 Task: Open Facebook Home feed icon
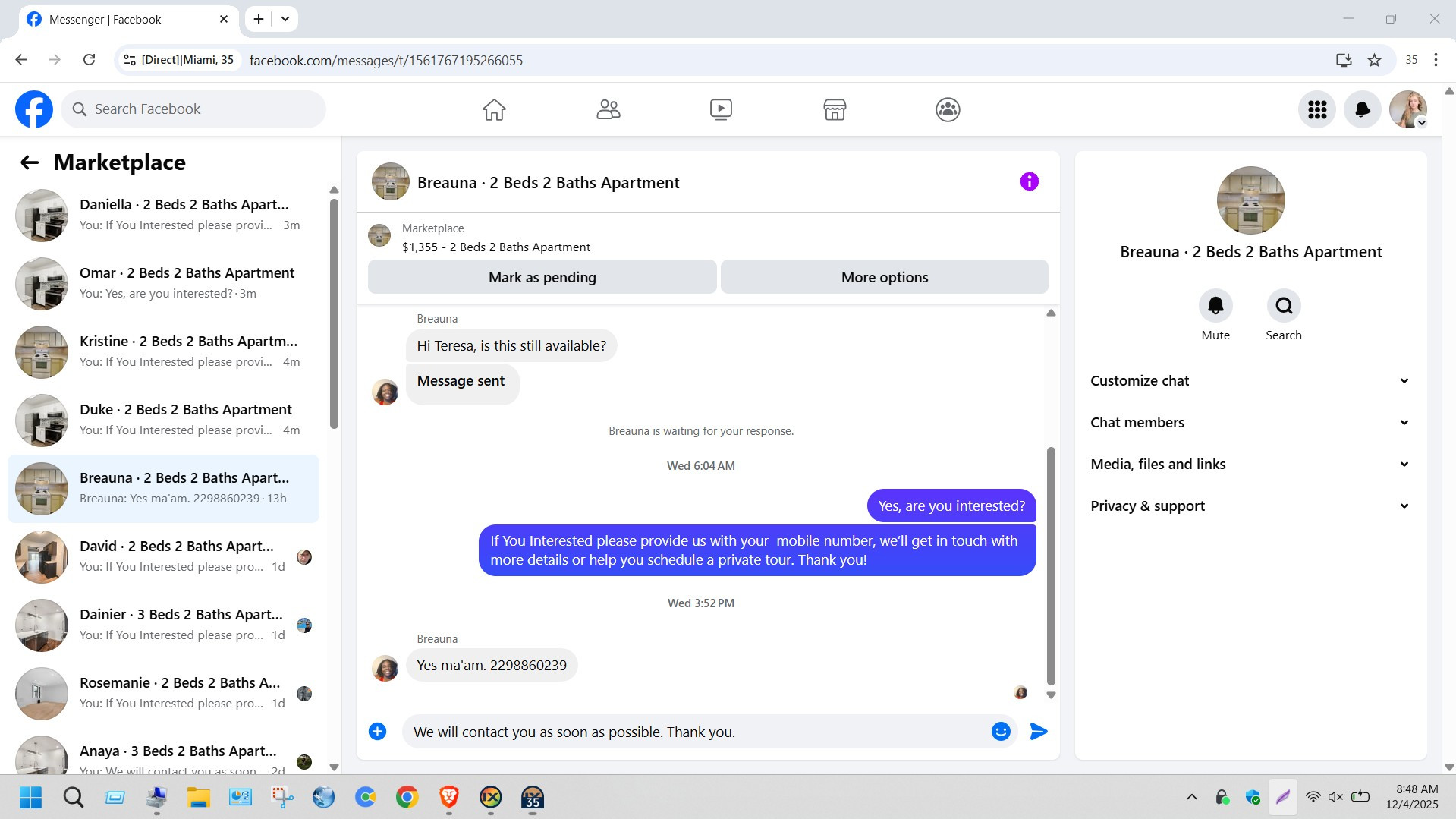click(x=494, y=109)
